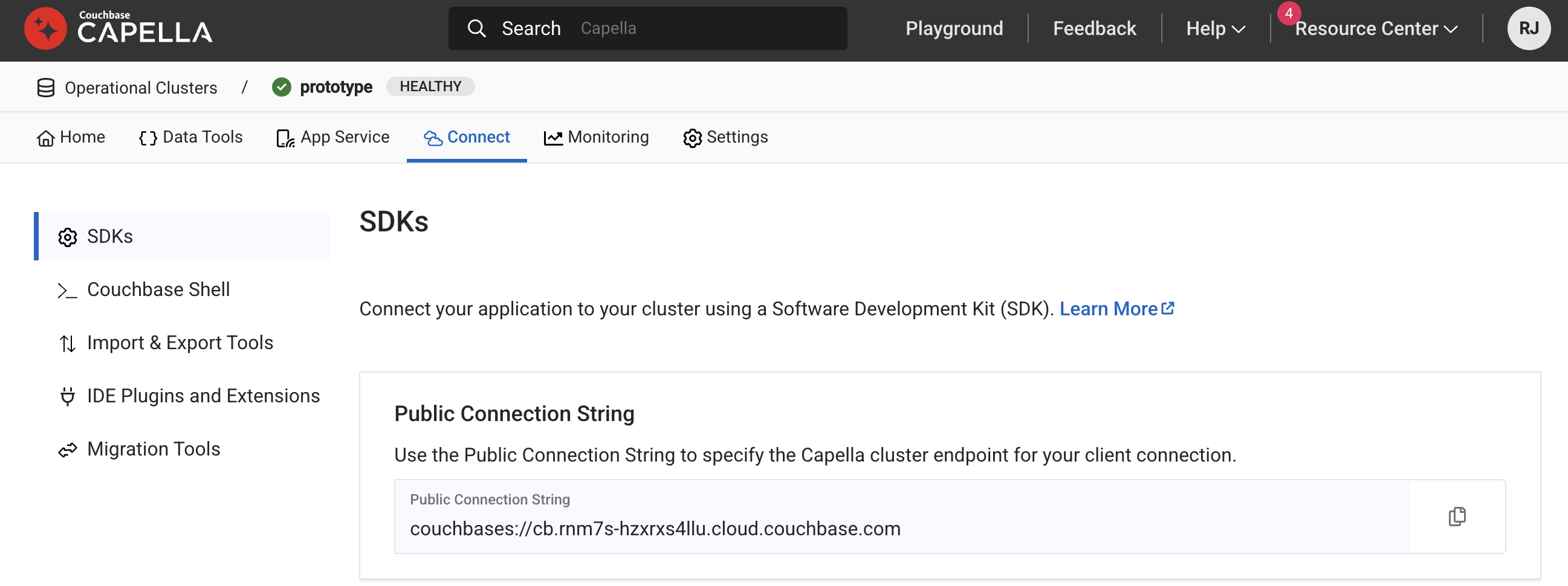Expand the Help dropdown menu

click(1215, 28)
